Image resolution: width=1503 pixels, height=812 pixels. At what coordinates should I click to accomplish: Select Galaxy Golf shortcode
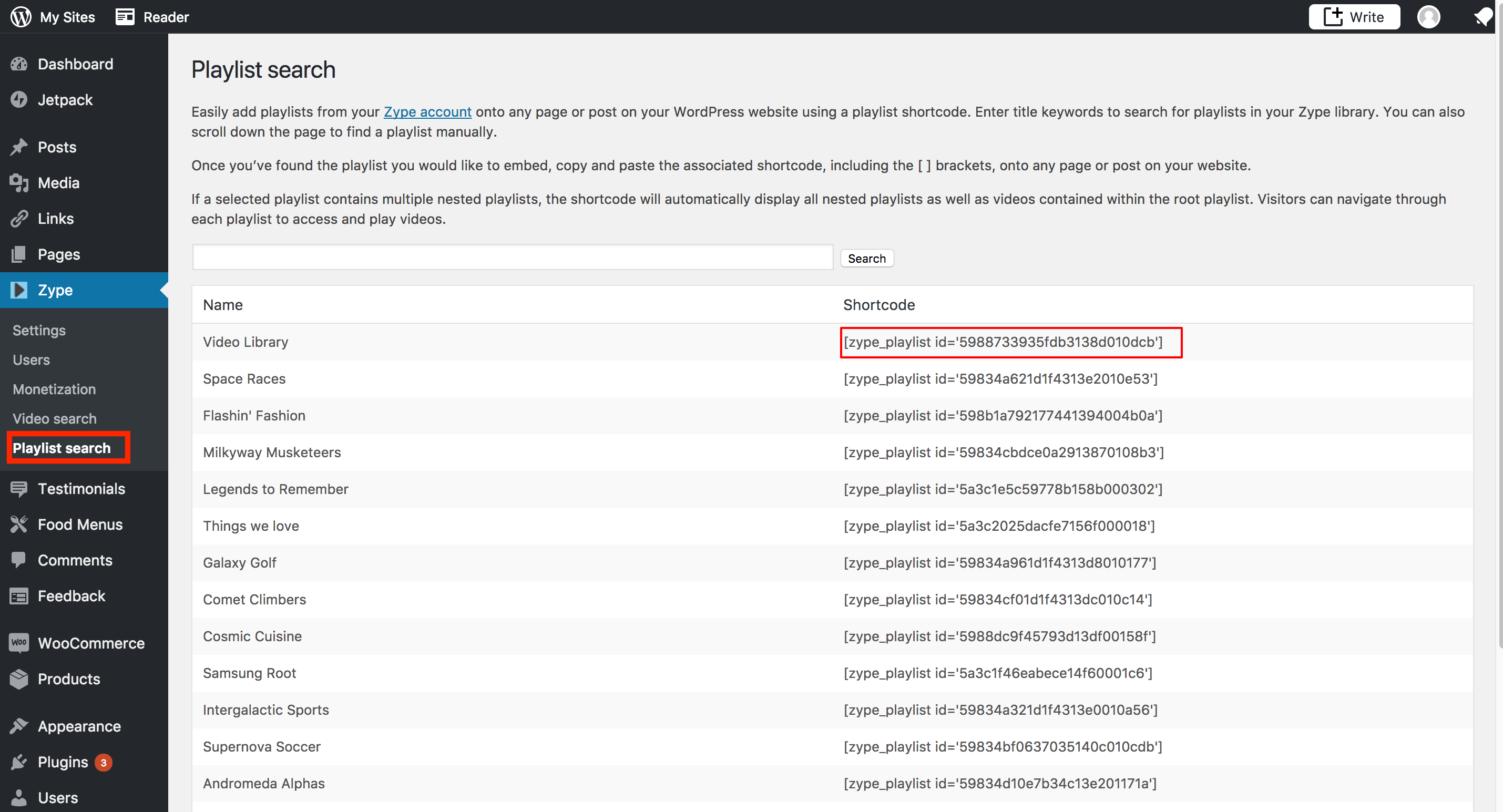[999, 562]
